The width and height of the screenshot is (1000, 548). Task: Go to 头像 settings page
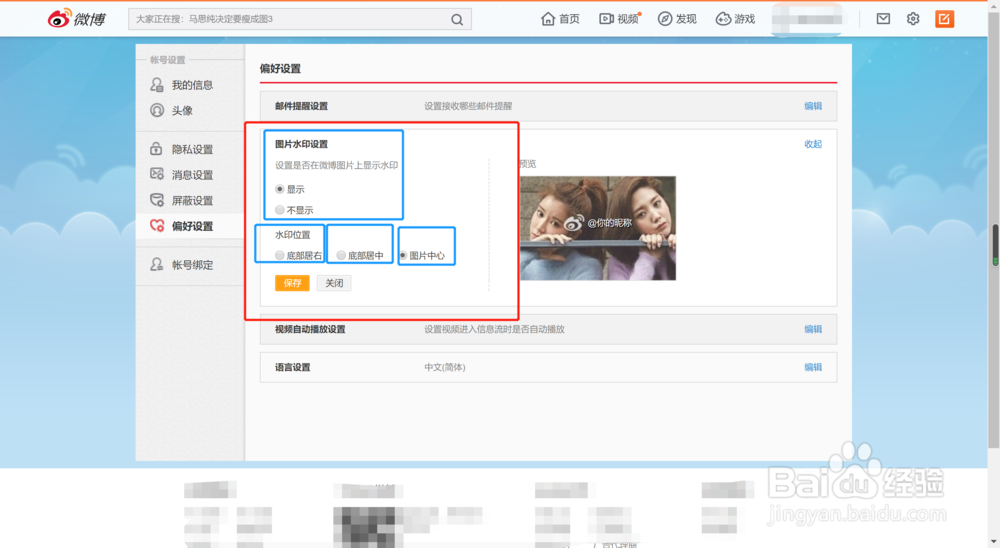coord(182,110)
